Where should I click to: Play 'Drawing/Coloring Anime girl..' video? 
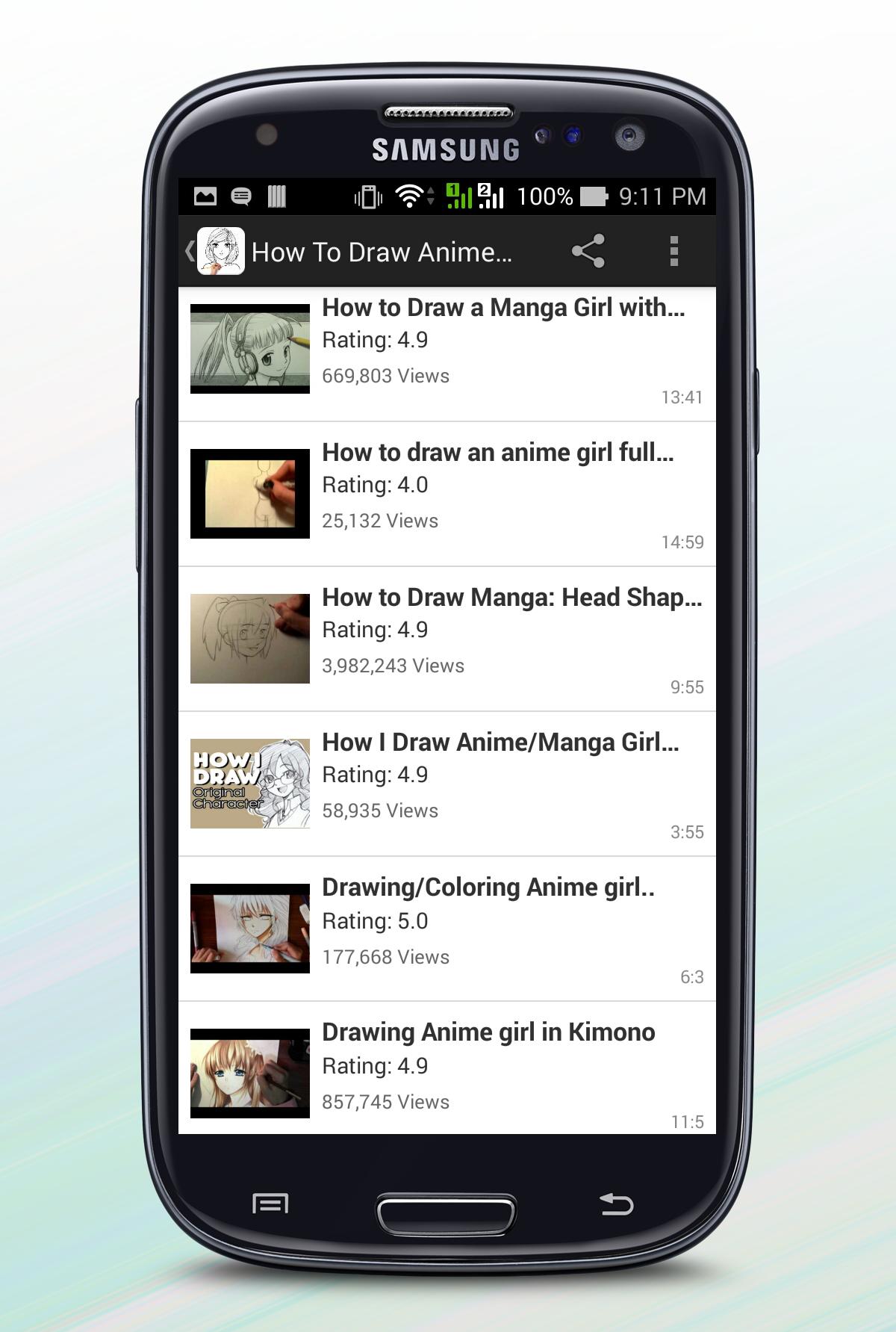488,888
